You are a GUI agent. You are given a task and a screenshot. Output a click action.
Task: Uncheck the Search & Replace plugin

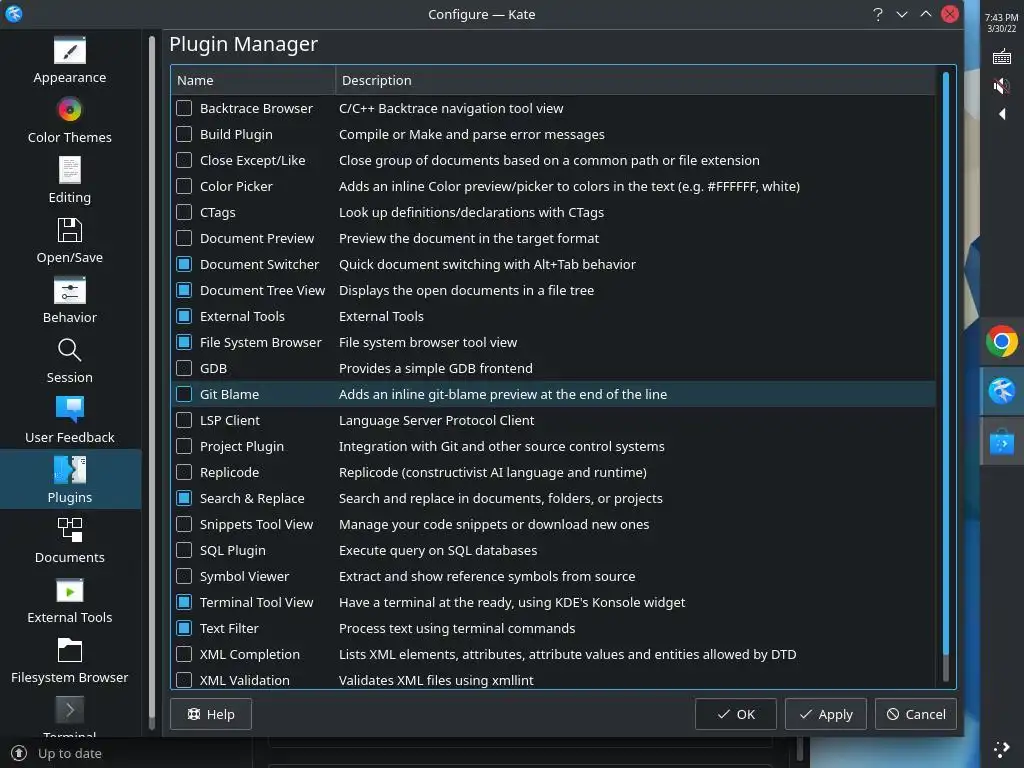pyautogui.click(x=184, y=498)
